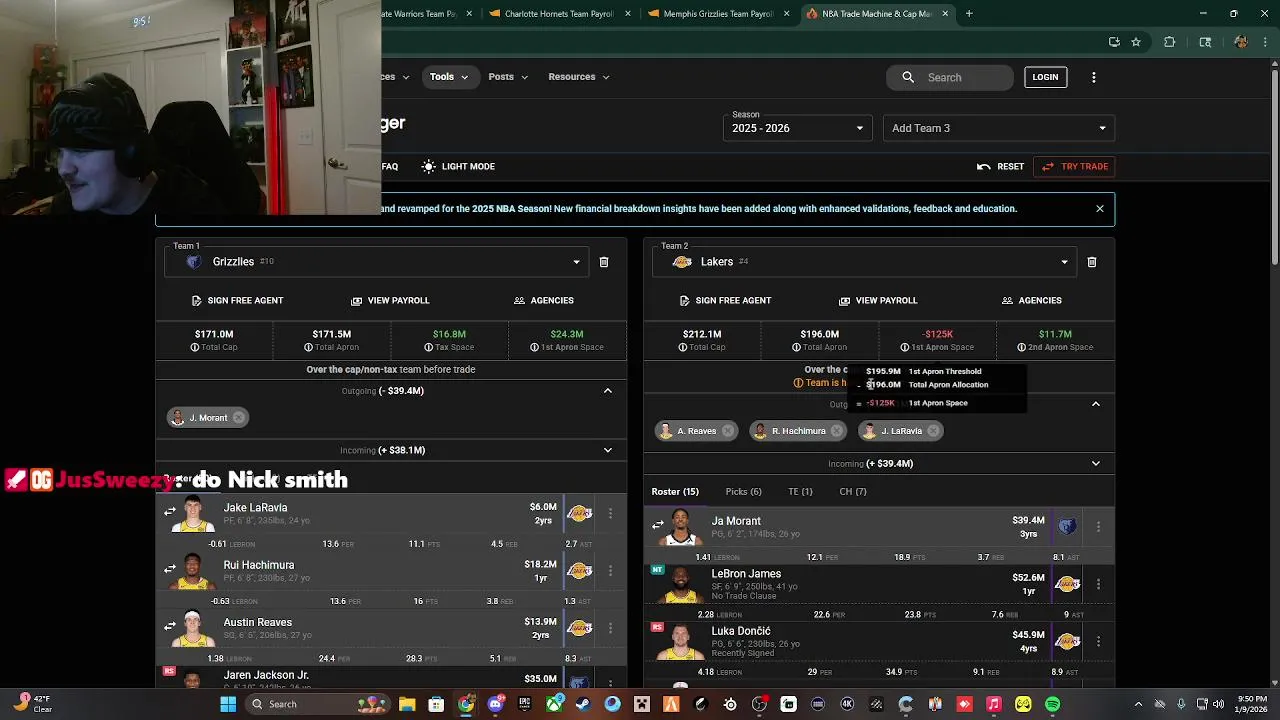Dismiss the 2025 NBA Season announcement banner
Viewport: 1280px width, 720px height.
point(1100,209)
